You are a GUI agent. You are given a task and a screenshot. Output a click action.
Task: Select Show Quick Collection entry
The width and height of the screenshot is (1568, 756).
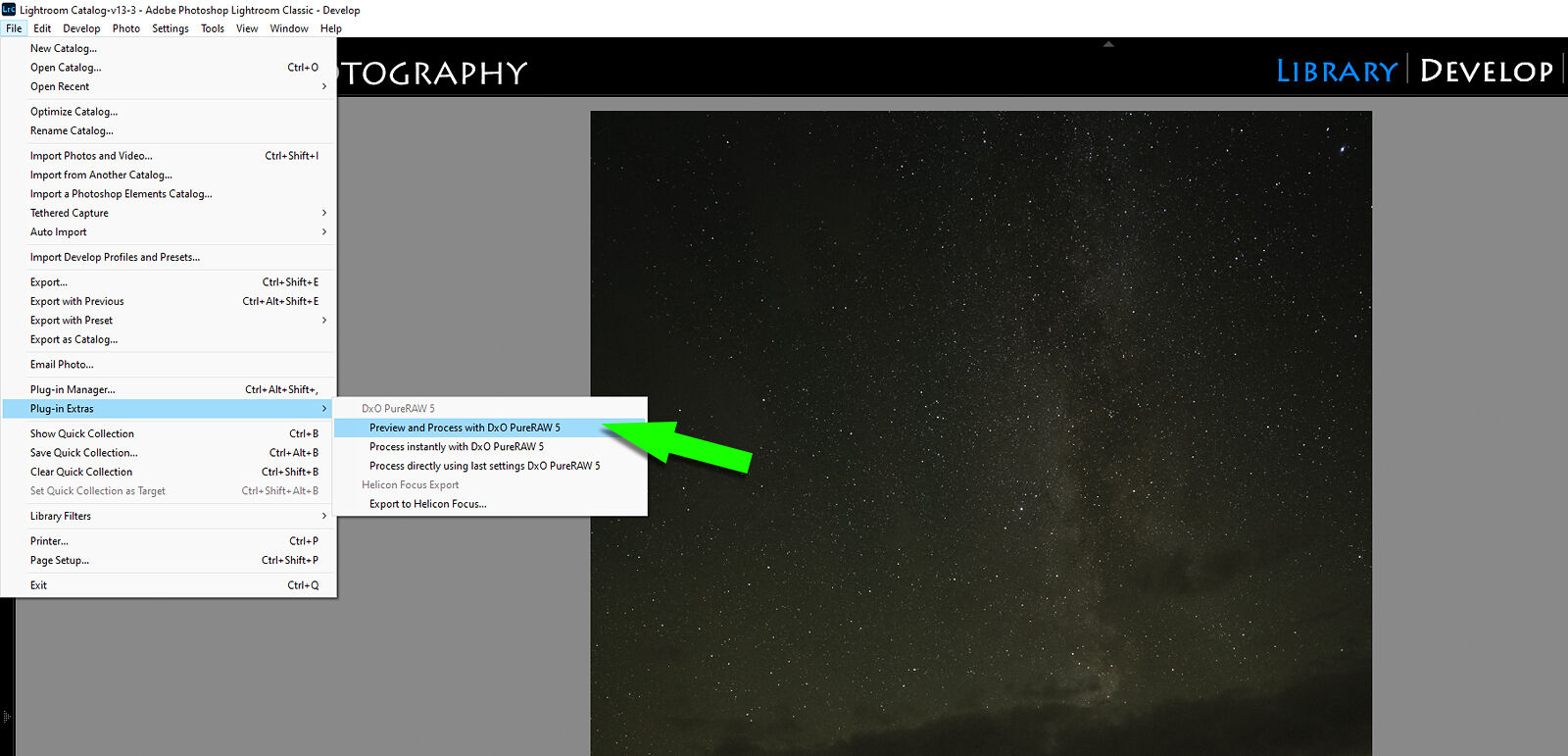point(169,433)
